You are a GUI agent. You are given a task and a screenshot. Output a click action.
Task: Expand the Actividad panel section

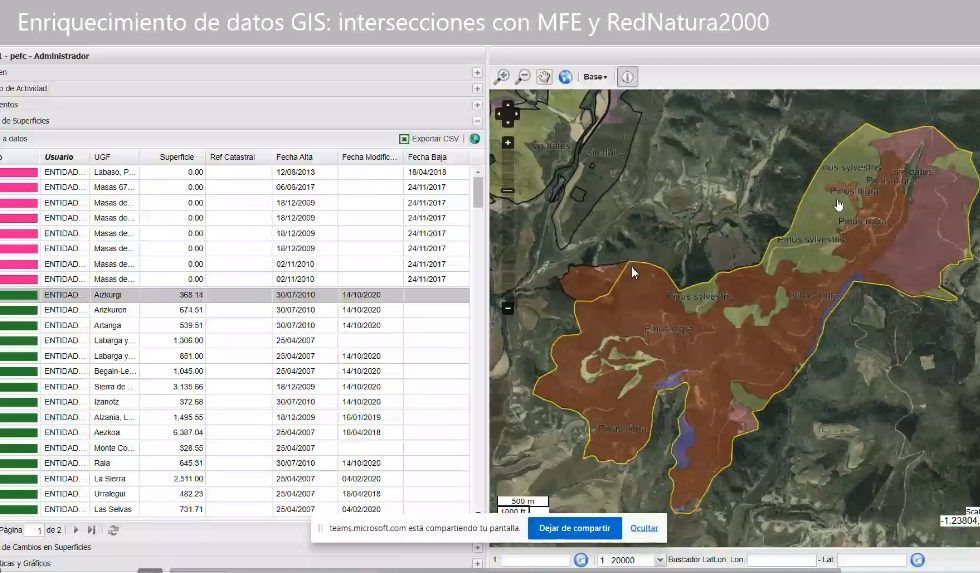click(477, 89)
